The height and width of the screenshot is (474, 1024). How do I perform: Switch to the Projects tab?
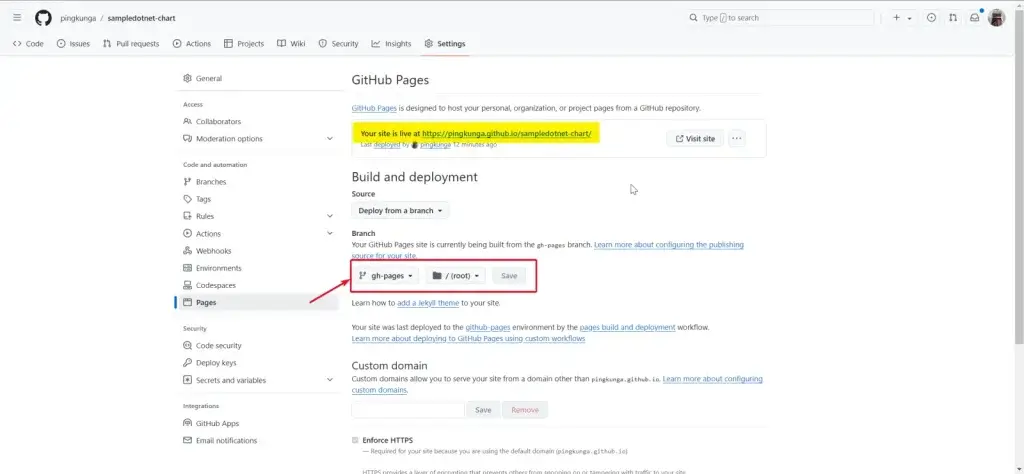(x=244, y=44)
